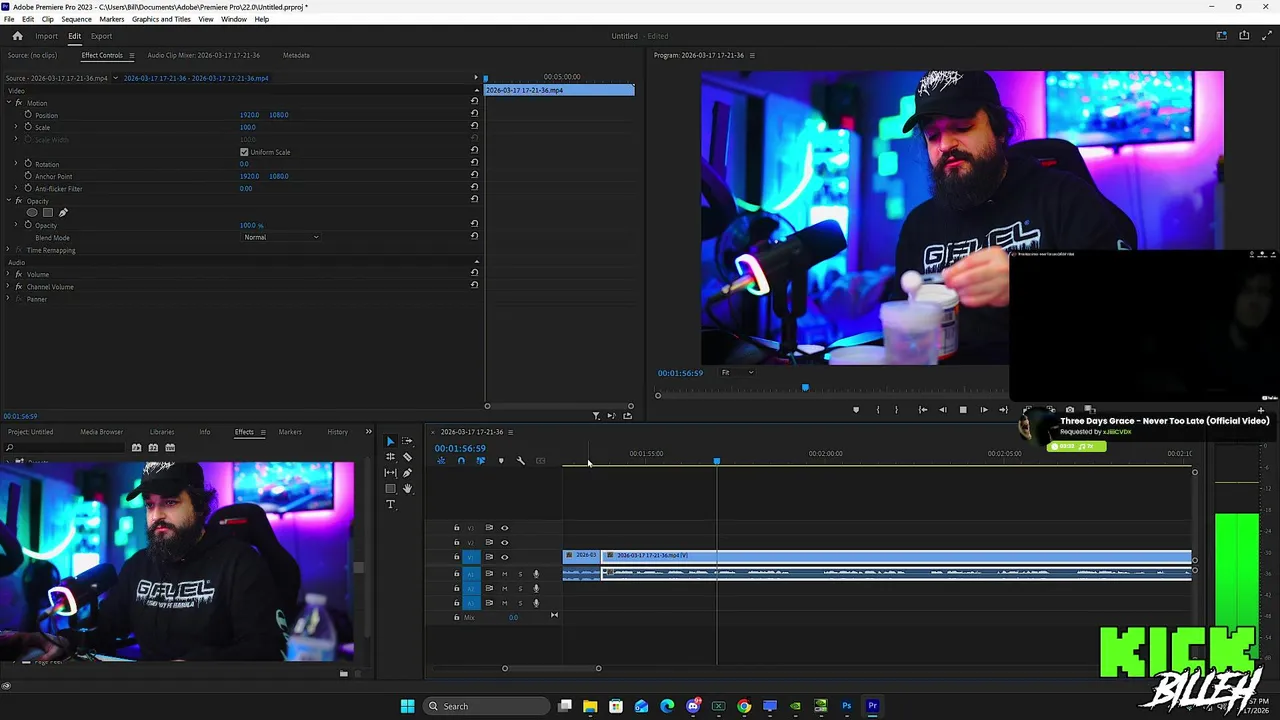Expand the Channel Volume effect
Image resolution: width=1280 pixels, height=720 pixels.
tap(8, 287)
